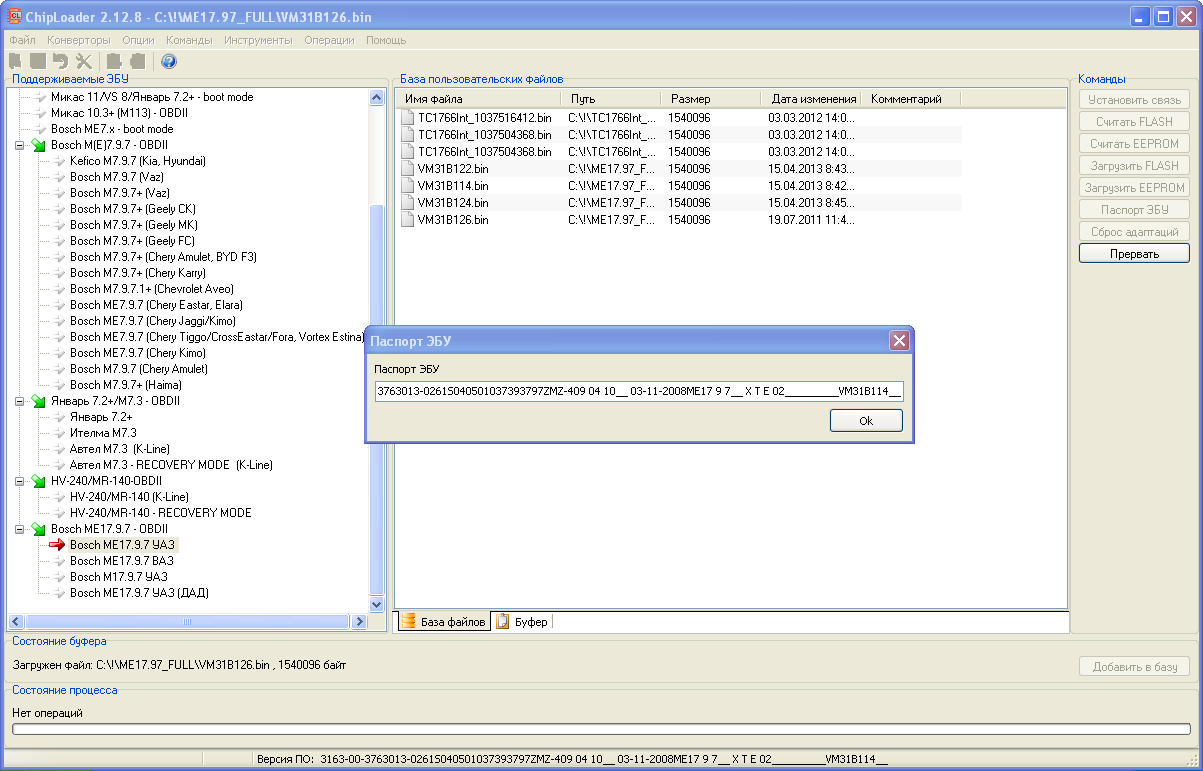Image resolution: width=1203 pixels, height=771 pixels.
Task: Click the red arrow icon beside Bosch ME17.9.7 УАЗ
Action: point(57,545)
